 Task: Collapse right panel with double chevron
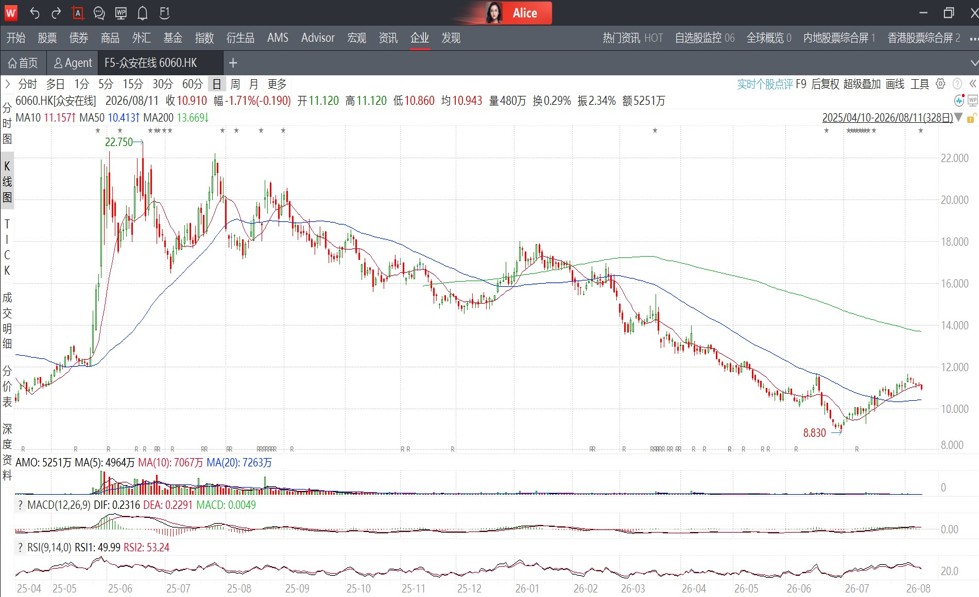click(x=973, y=84)
